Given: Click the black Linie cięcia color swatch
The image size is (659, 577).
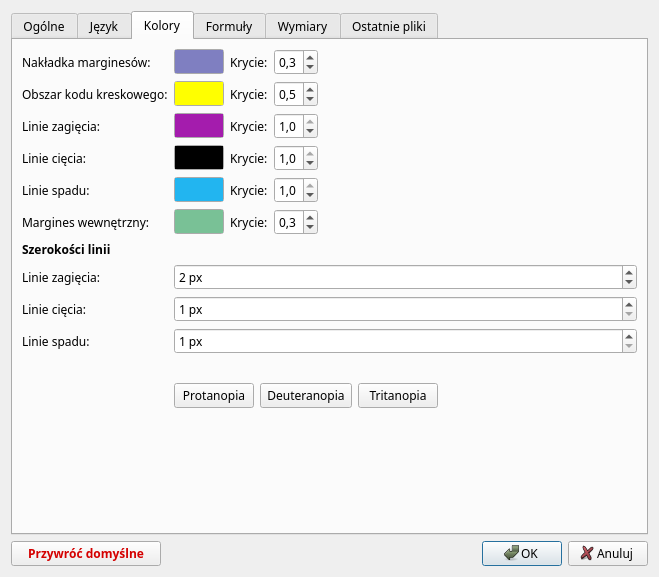Looking at the screenshot, I should 199,158.
